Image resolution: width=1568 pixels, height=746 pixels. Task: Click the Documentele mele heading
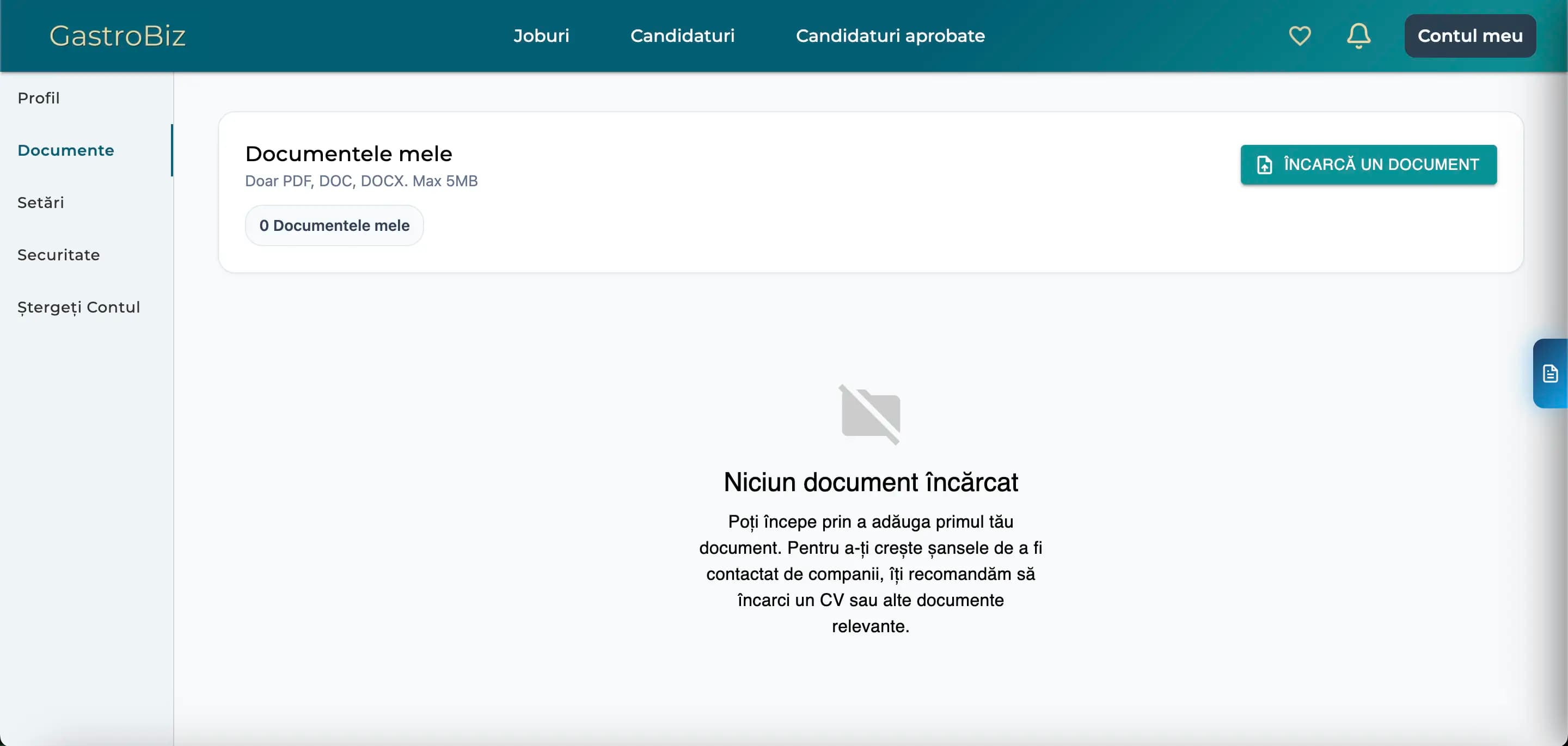click(349, 154)
